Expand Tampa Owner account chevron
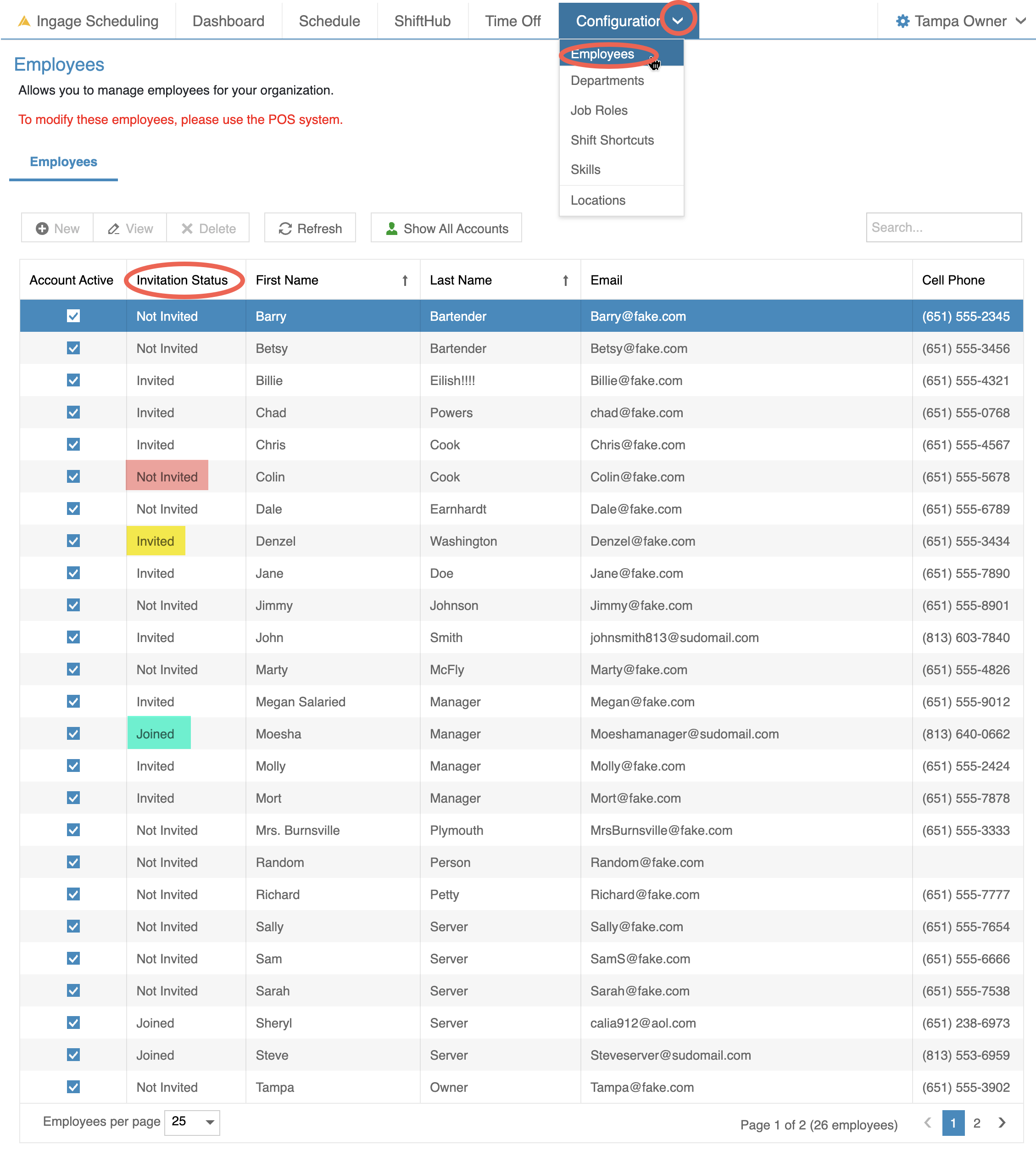Screen dimensions: 1036x1151 [1021, 21]
